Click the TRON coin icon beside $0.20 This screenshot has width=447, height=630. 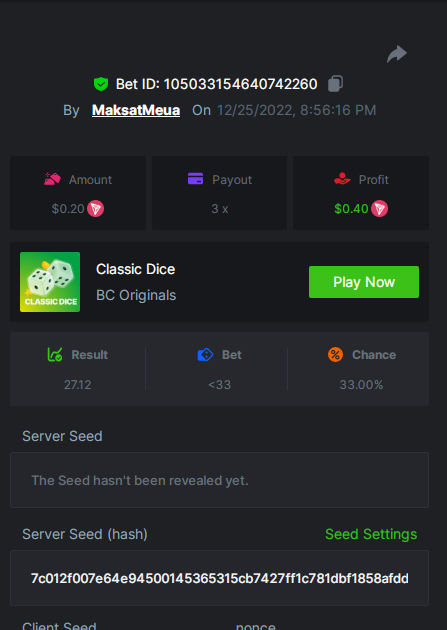coord(96,209)
